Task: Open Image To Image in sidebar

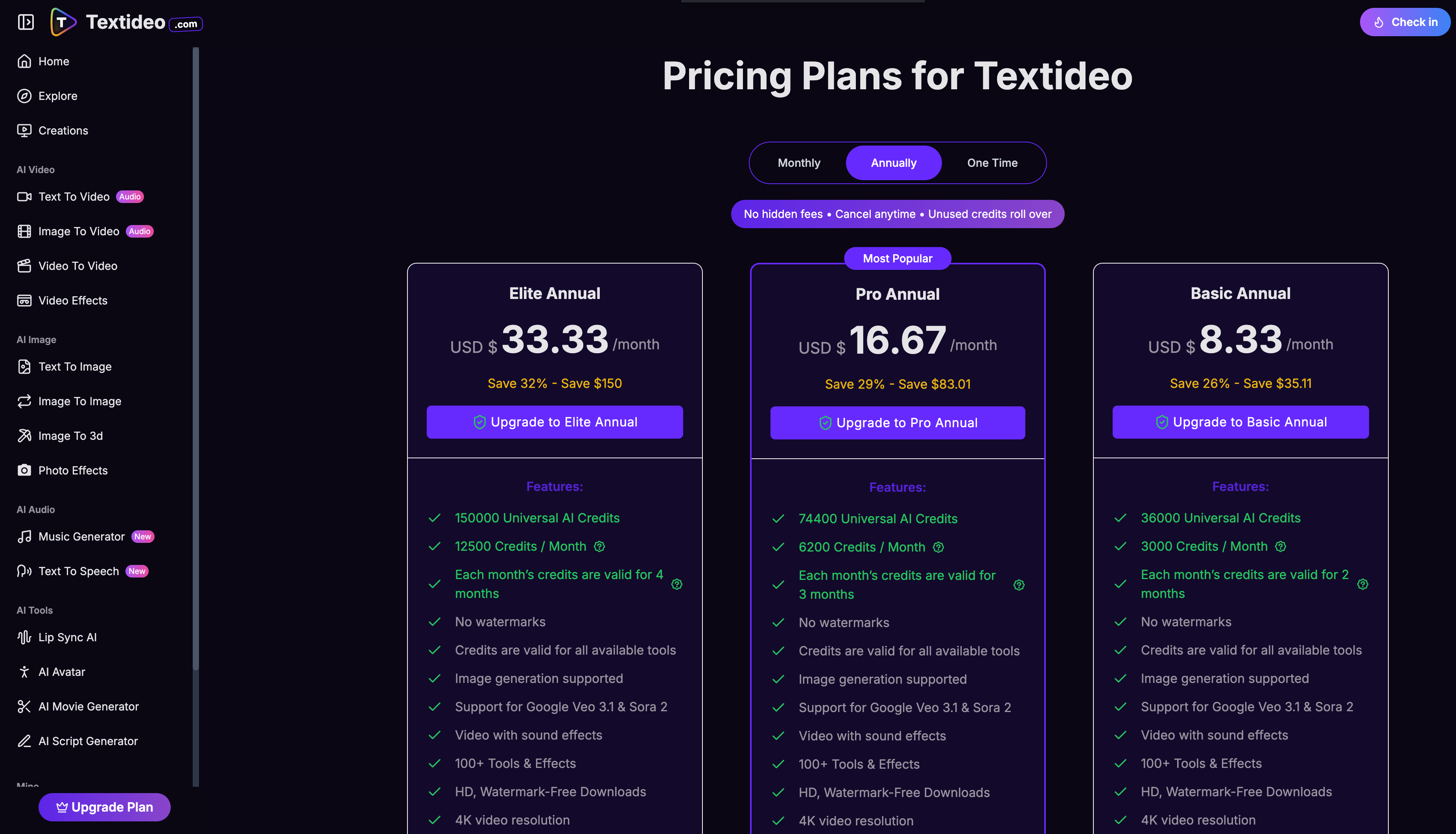Action: pos(79,402)
